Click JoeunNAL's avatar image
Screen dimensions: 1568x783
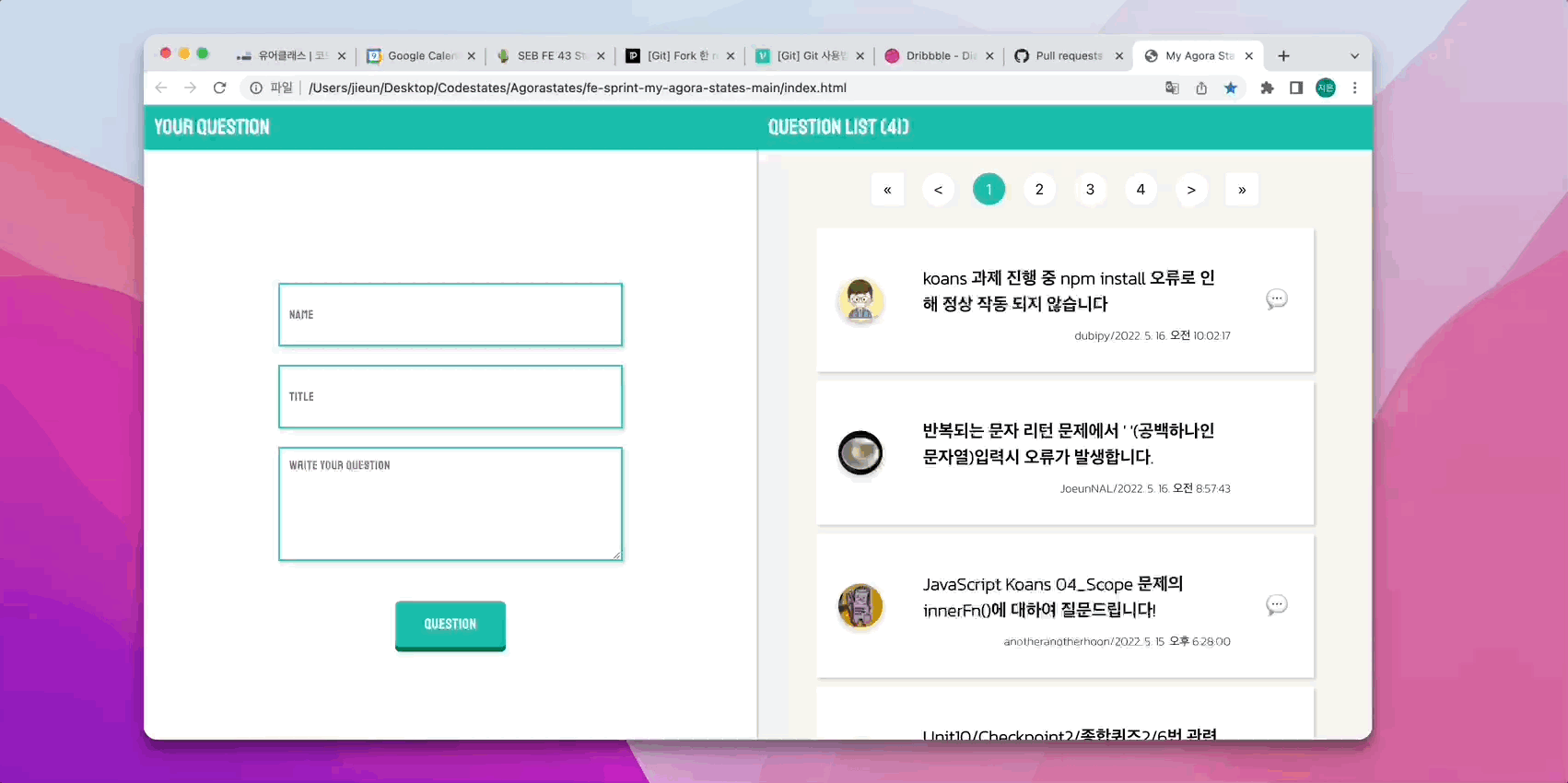pyautogui.click(x=860, y=453)
